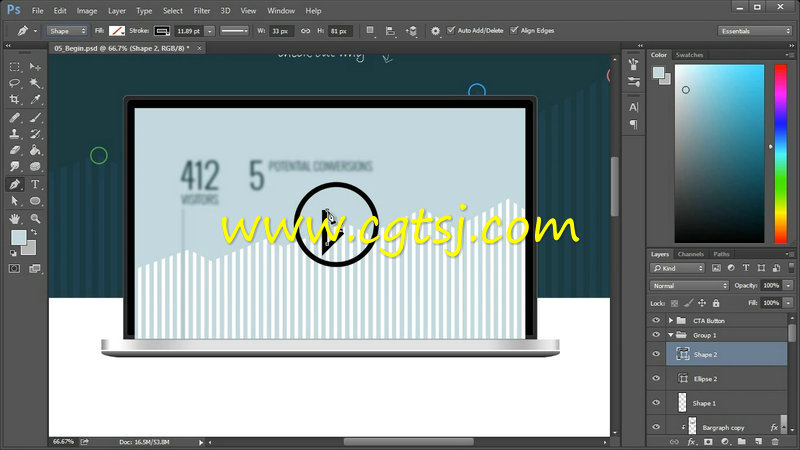
Task: Select the Magic Wand tool
Action: point(35,83)
